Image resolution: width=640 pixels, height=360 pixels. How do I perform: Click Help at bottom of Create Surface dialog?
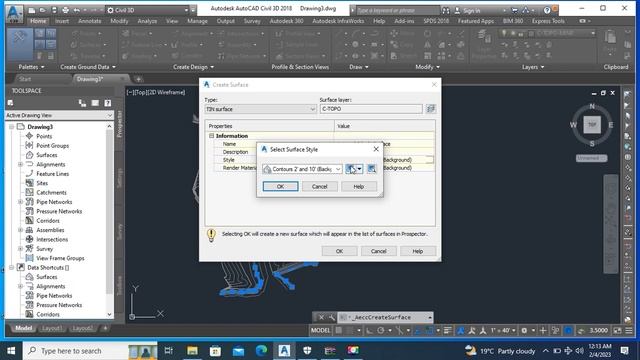[x=418, y=251]
